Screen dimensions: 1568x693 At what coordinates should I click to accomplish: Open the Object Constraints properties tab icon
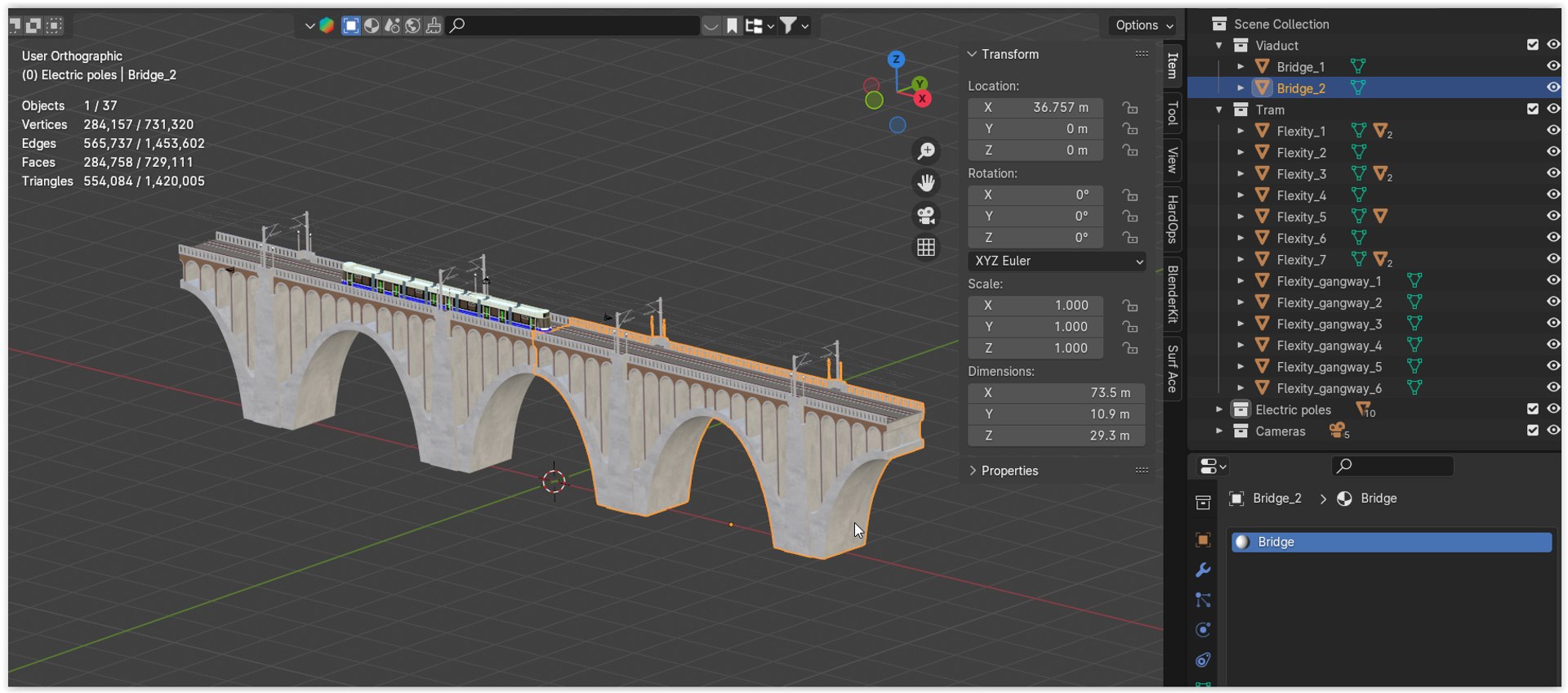(x=1203, y=660)
